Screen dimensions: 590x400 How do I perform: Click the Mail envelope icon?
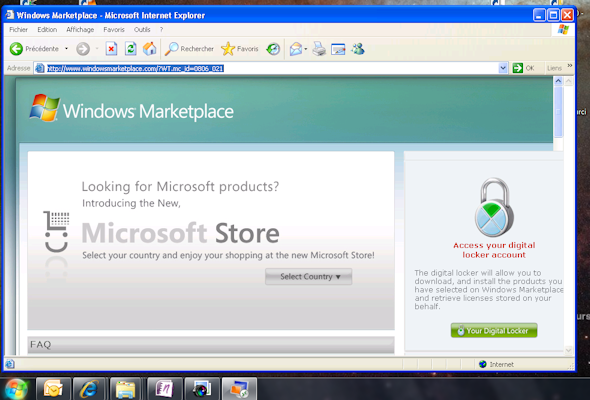(296, 49)
